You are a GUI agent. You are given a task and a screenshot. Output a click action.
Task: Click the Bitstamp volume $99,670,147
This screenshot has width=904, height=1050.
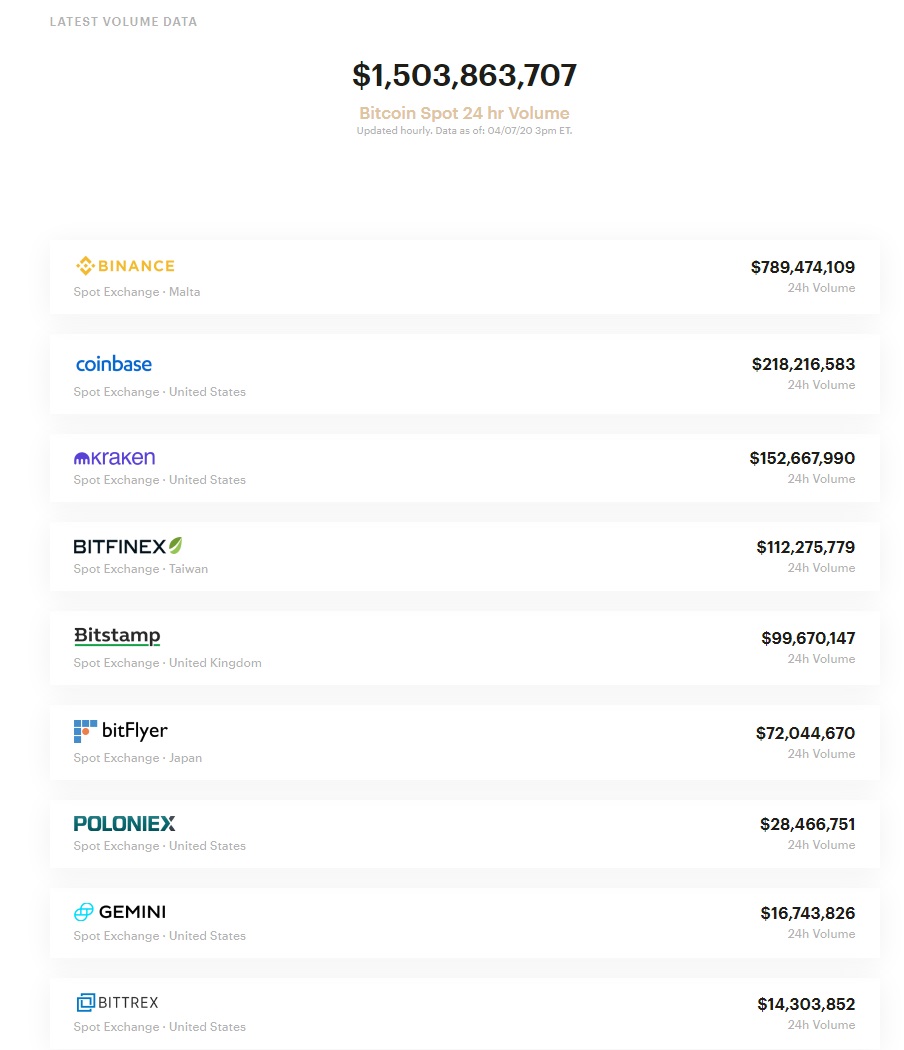808,637
